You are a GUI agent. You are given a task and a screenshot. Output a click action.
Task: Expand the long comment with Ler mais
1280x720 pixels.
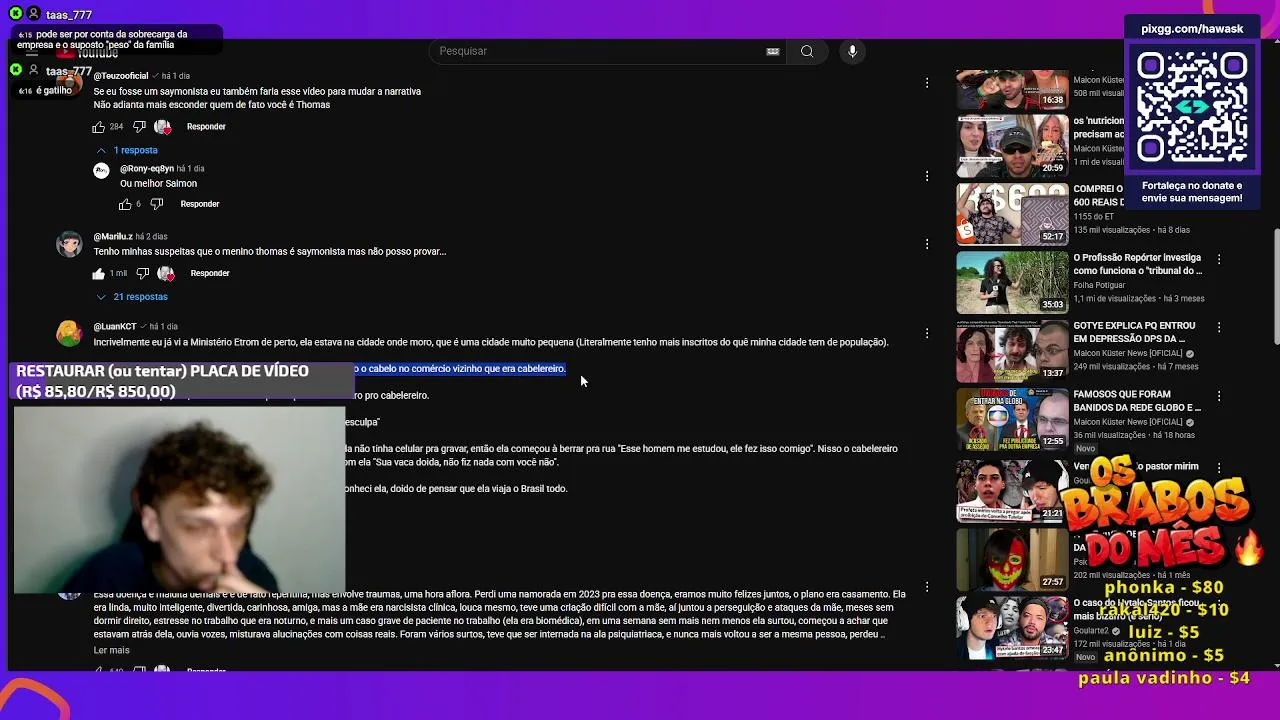point(111,650)
